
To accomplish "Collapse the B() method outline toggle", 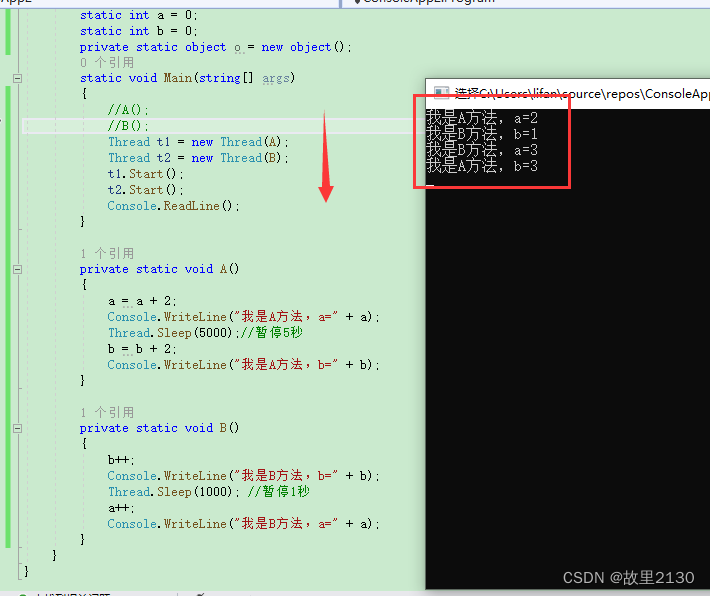I will [17, 428].
